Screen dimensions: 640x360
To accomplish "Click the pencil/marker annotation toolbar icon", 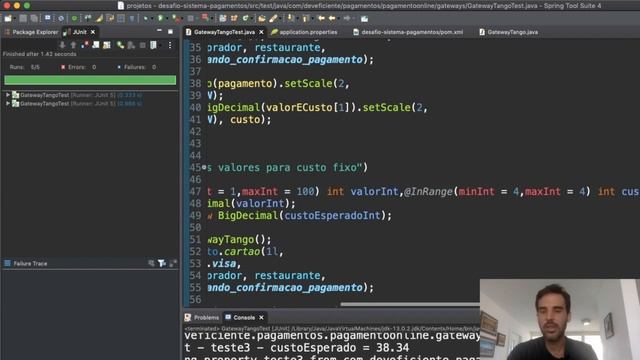I will [x=273, y=18].
